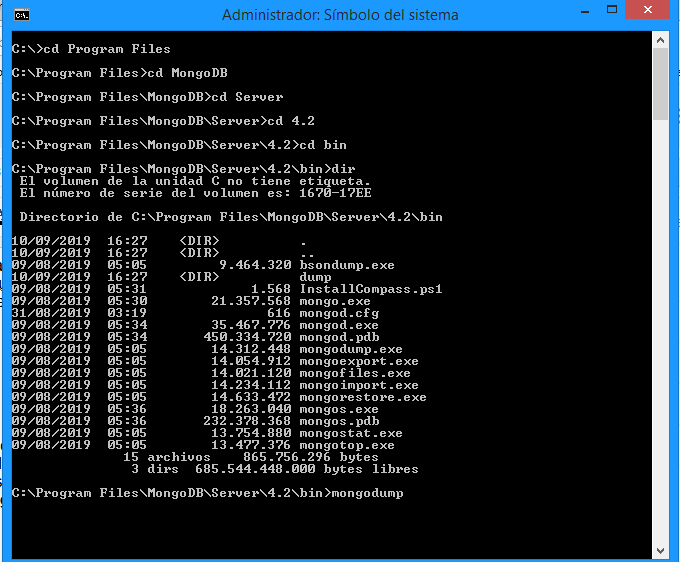Close the Administrador command prompt window

coord(647,10)
